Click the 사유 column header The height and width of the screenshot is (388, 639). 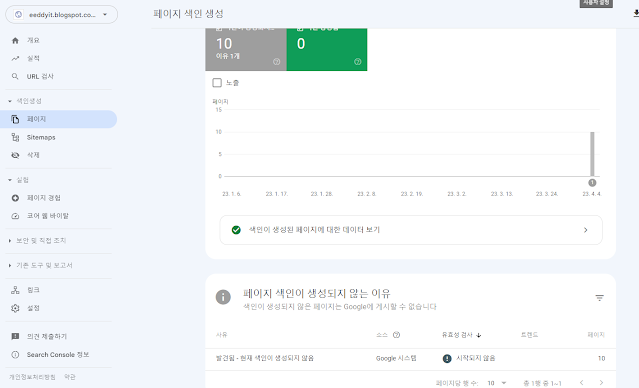221,335
